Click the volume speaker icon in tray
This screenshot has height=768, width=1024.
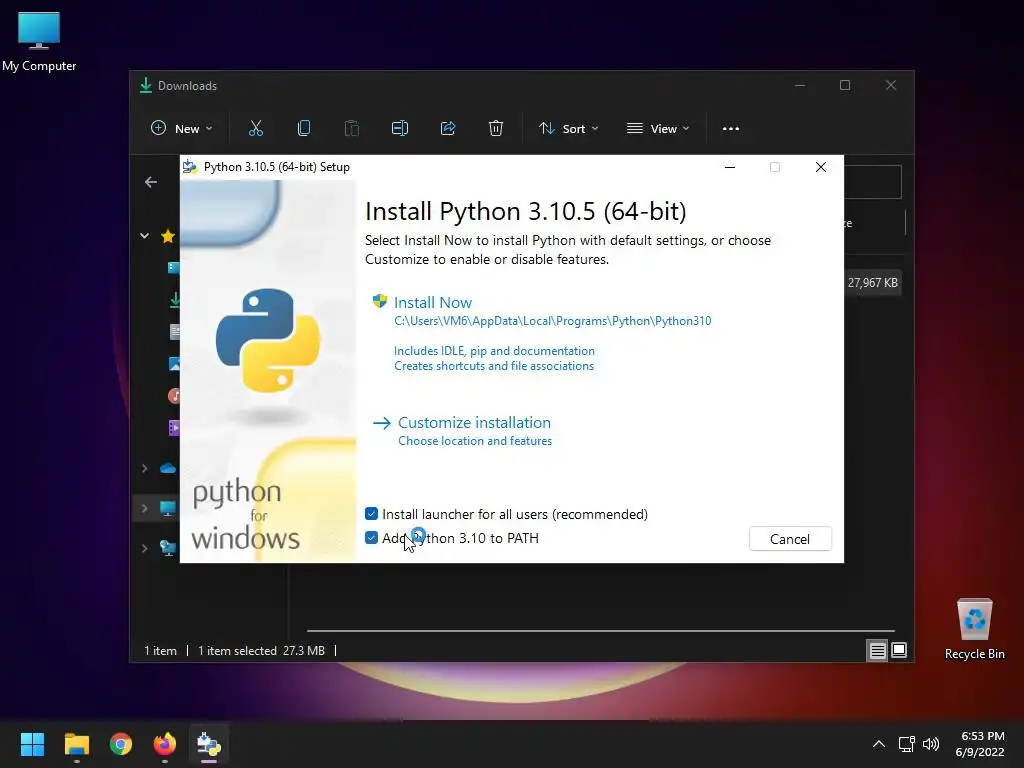click(x=931, y=744)
